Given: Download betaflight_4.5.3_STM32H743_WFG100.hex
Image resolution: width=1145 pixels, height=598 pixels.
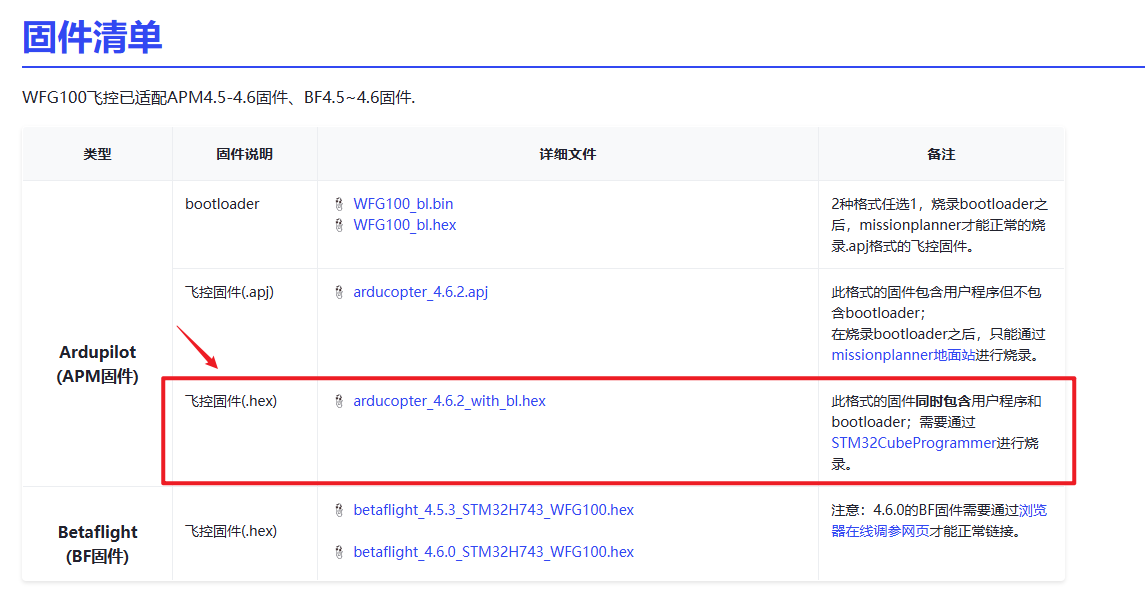Looking at the screenshot, I should (493, 510).
